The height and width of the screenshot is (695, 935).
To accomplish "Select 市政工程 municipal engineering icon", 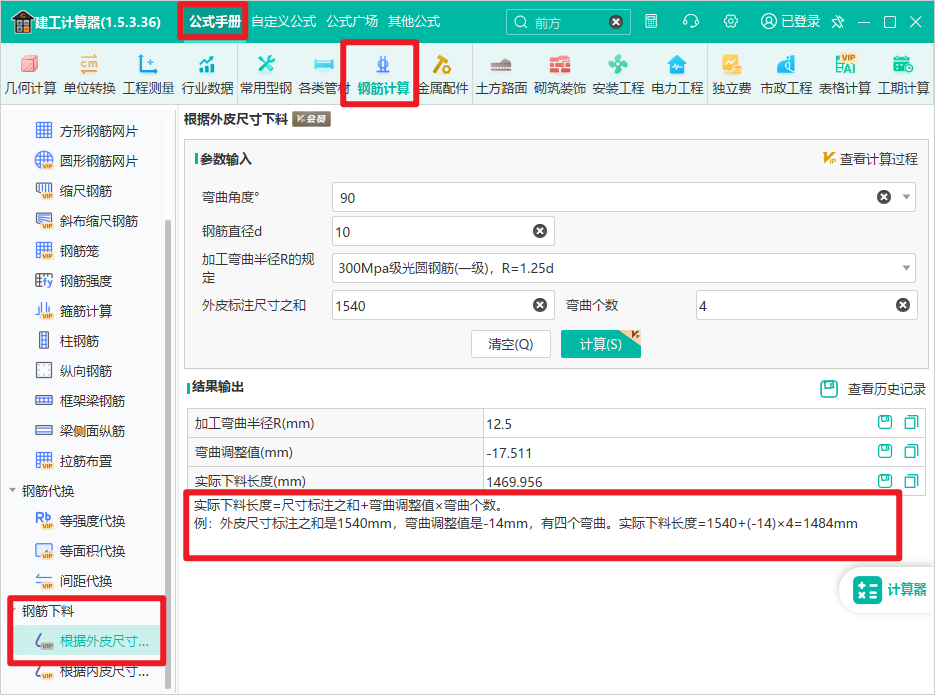I will tap(786, 75).
